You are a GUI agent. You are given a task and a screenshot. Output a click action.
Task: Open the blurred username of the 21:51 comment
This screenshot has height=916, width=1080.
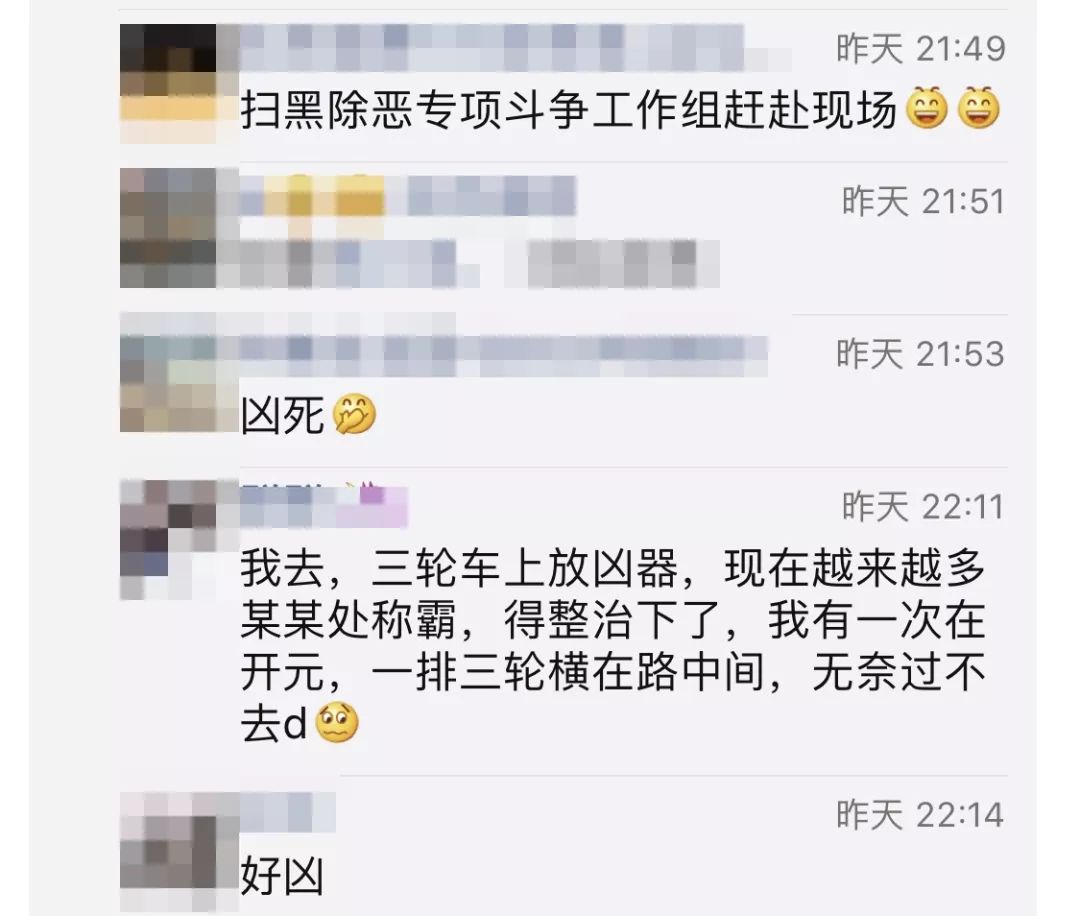pyautogui.click(x=408, y=194)
